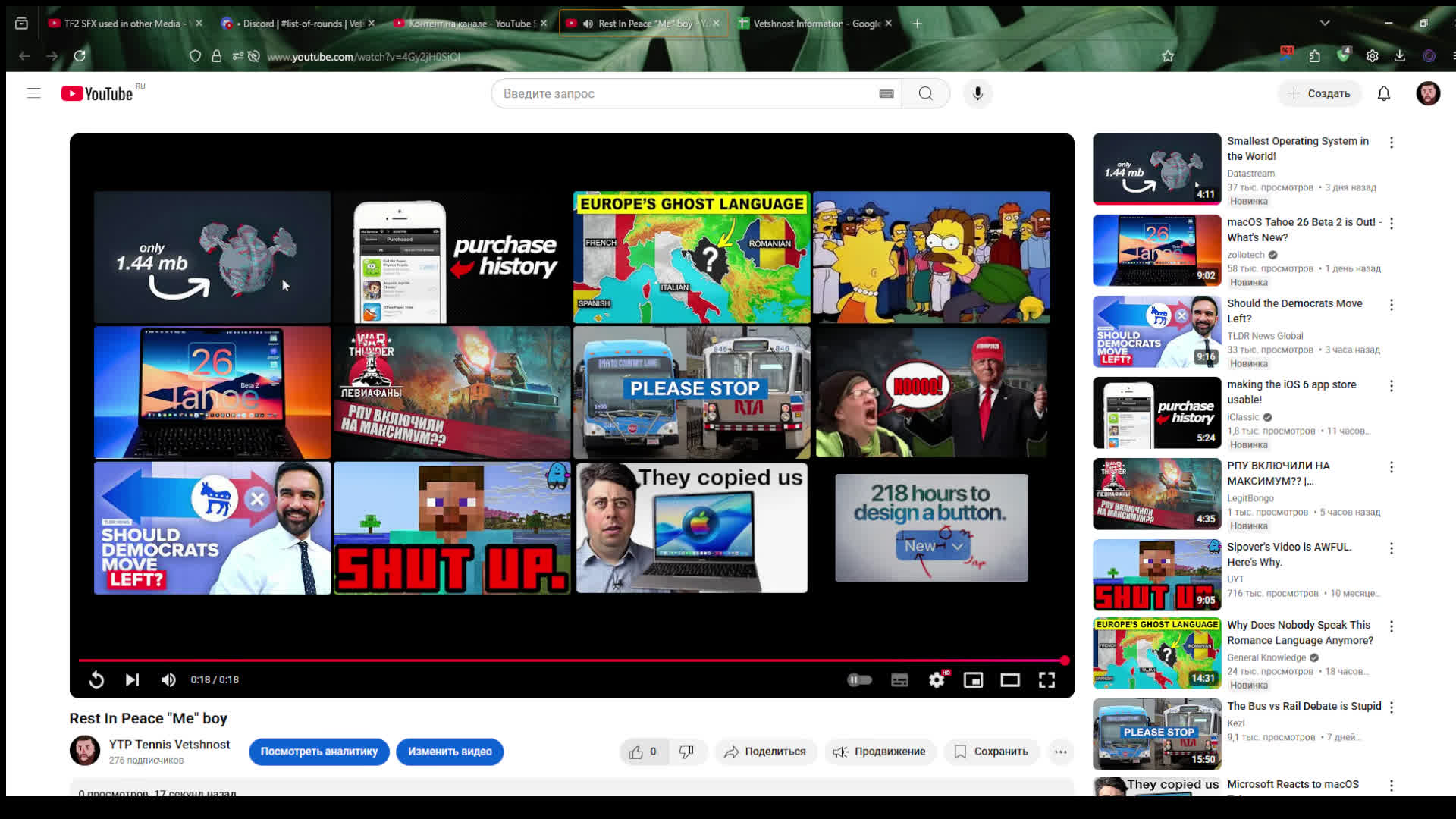Open options for Smallest Operating System video
Viewport: 1456px width, 819px height.
[x=1392, y=143]
